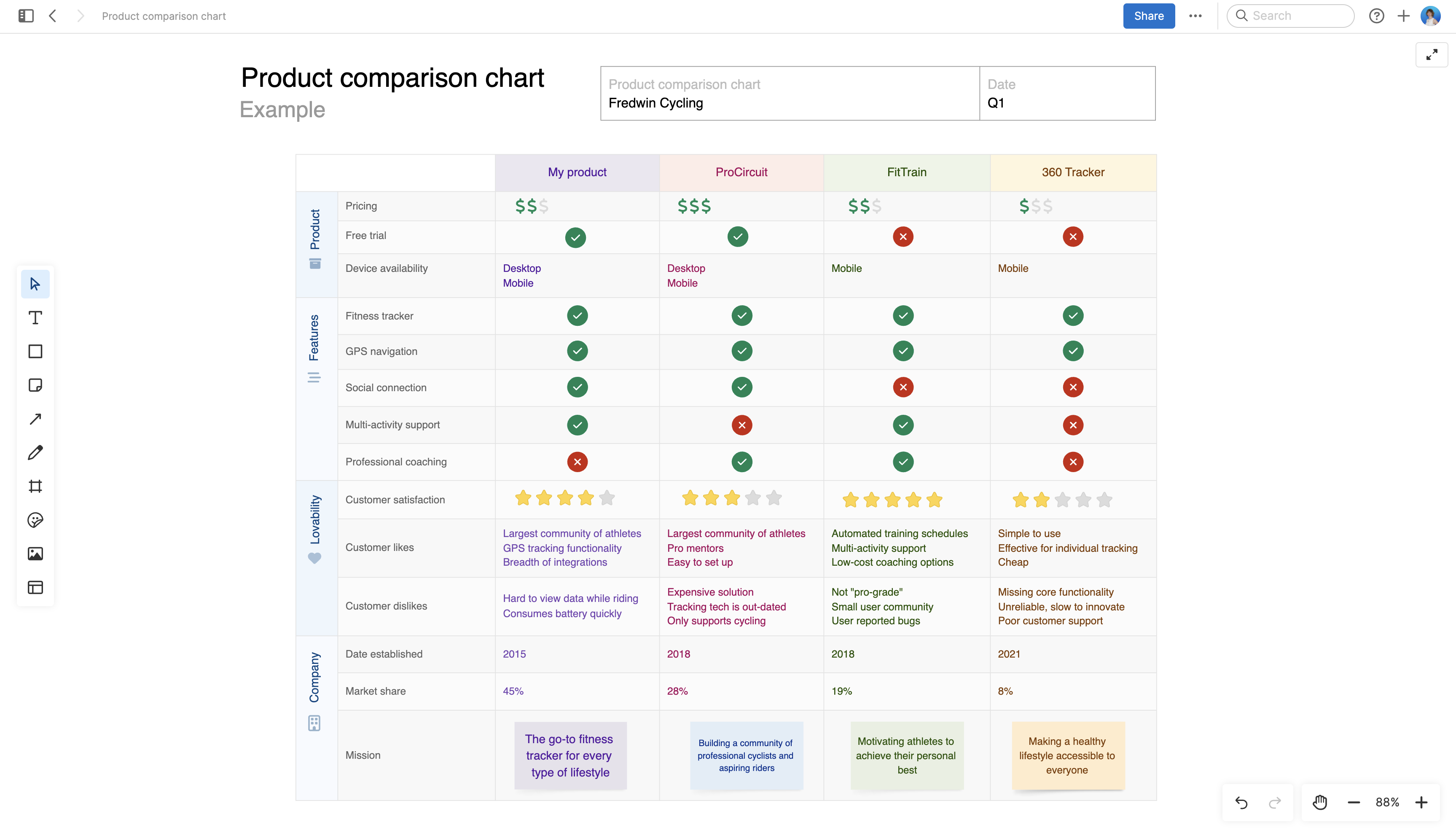Open the sticker emoji tool
This screenshot has height=838, width=1456.
35,520
